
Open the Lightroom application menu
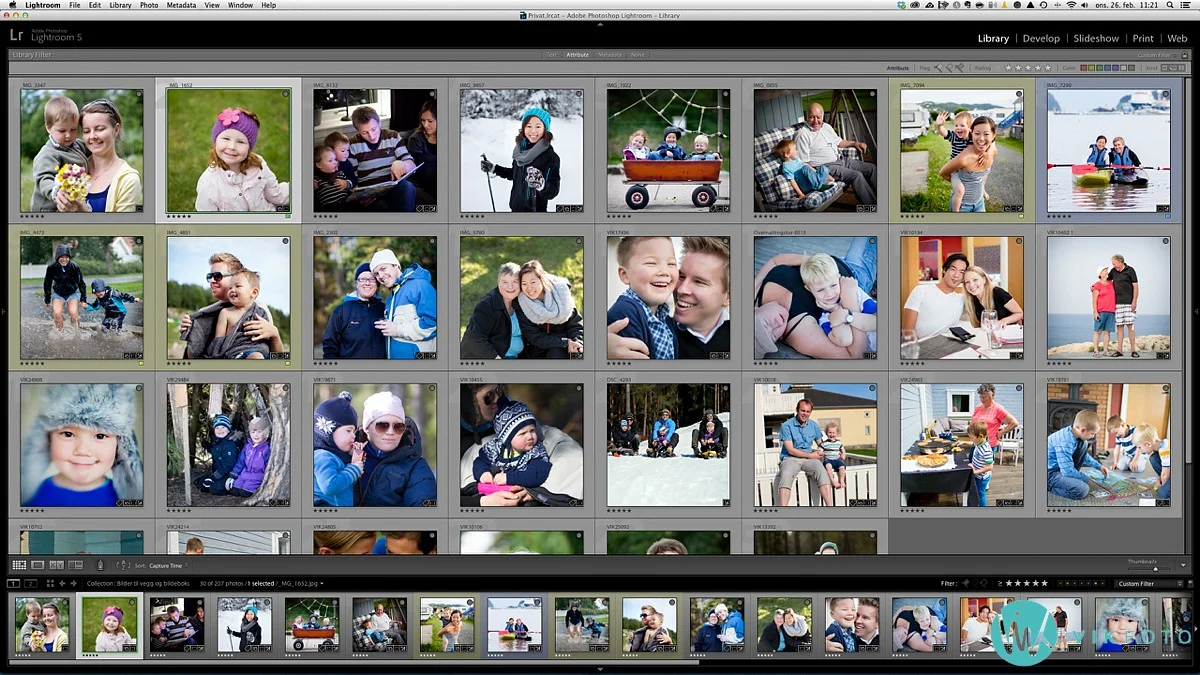43,5
